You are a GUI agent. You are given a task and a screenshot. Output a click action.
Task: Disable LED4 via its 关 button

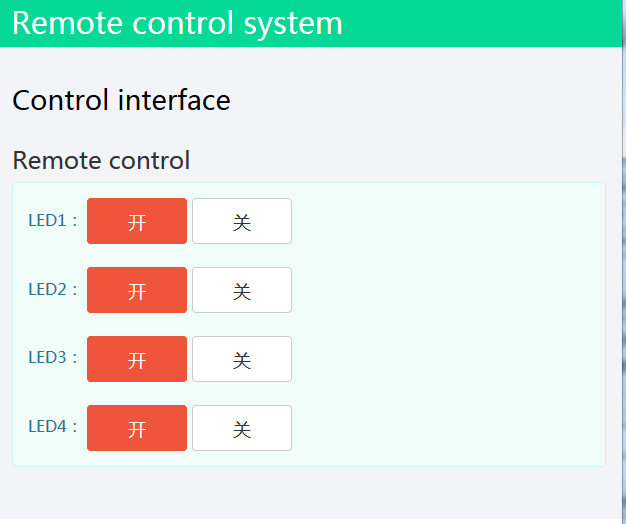coord(241,428)
